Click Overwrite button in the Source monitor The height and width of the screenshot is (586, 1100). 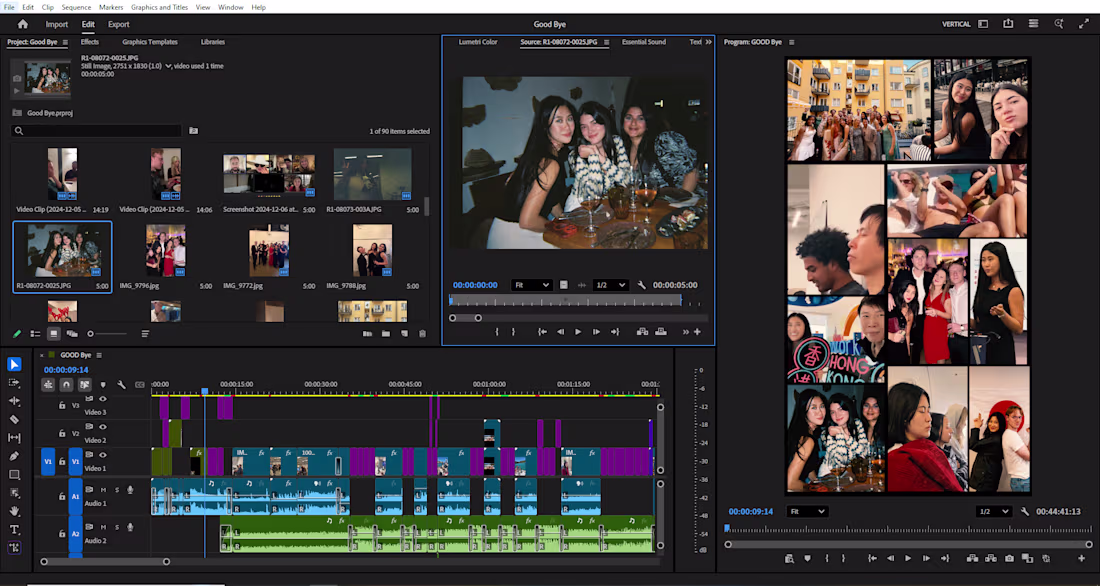coord(661,332)
